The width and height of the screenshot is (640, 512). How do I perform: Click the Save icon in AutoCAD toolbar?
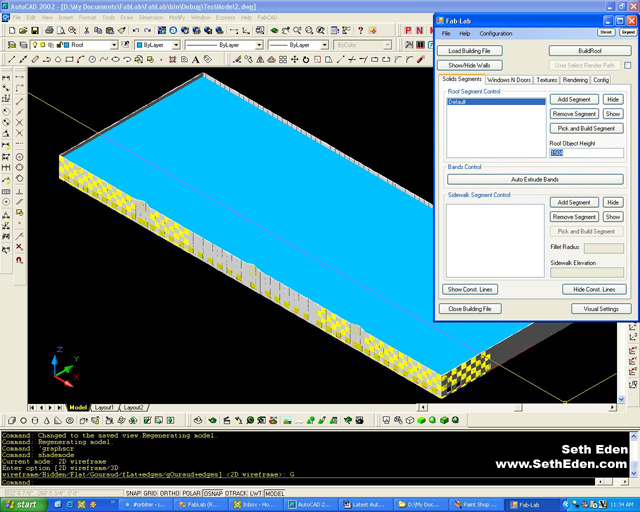pos(35,31)
